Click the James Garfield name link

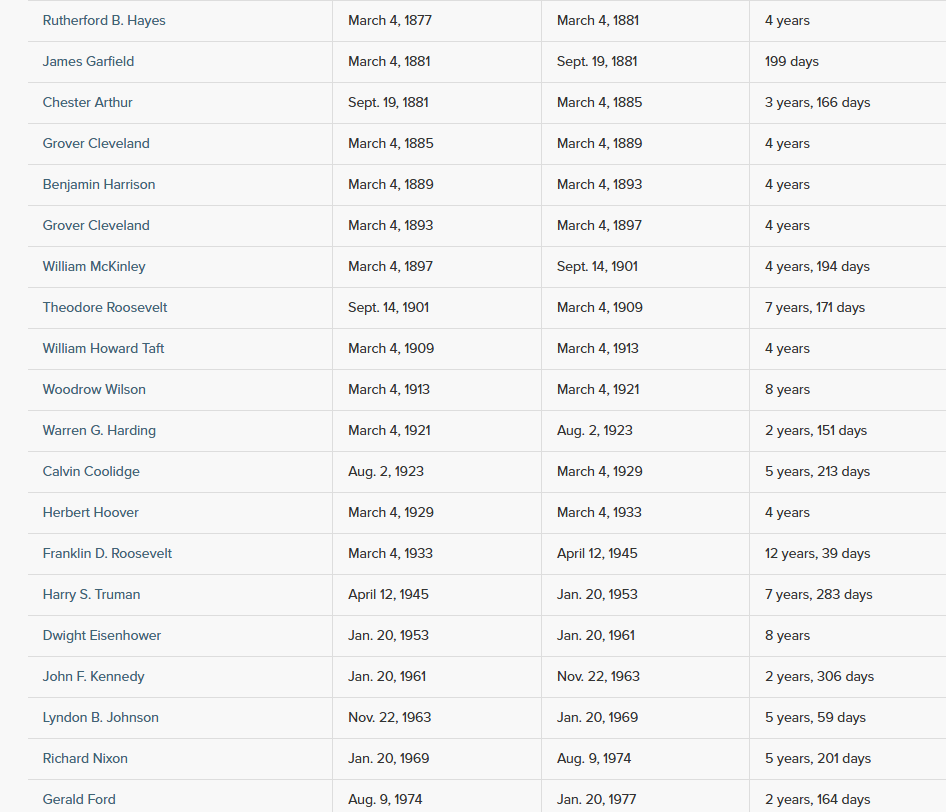[88, 61]
